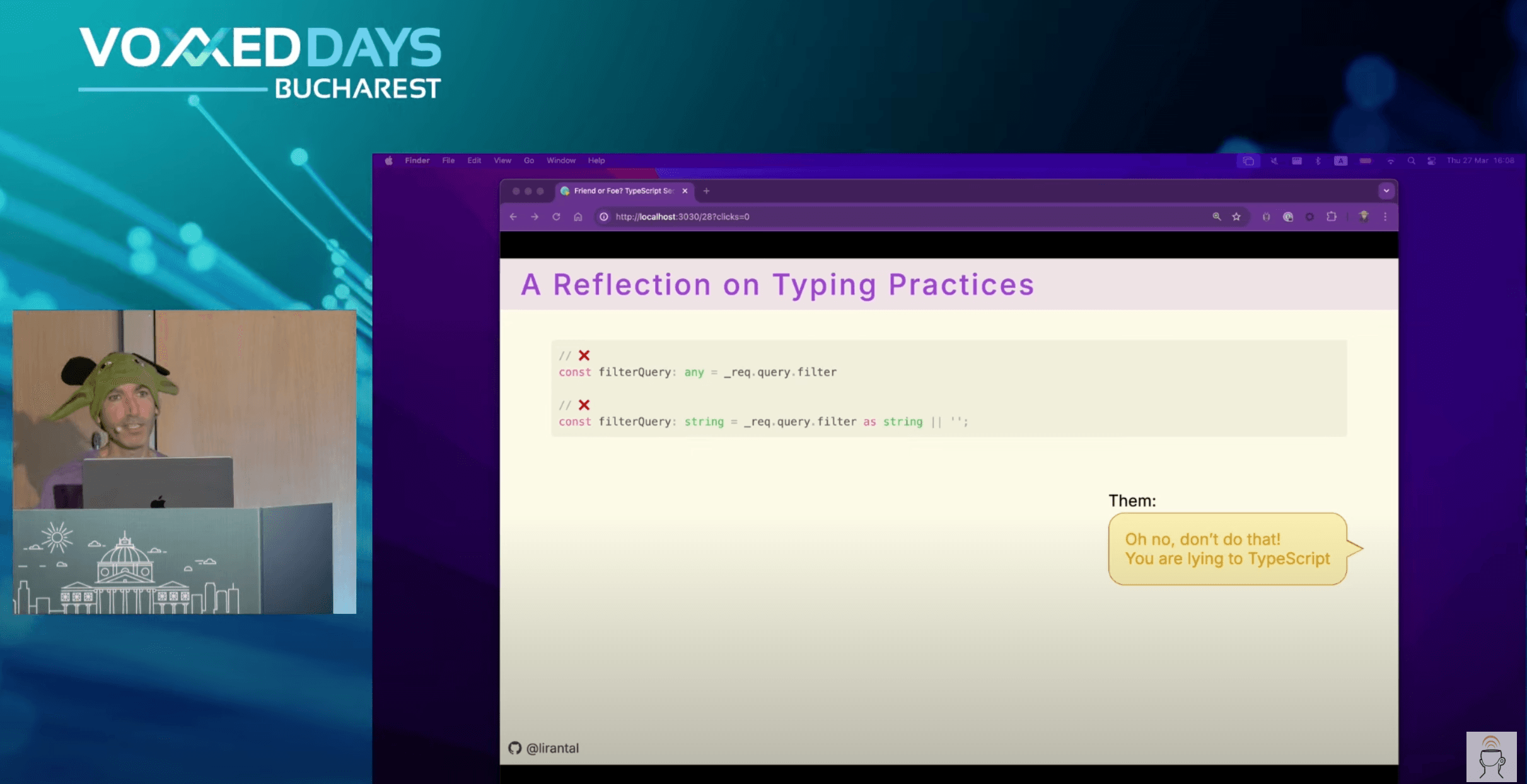This screenshot has height=784, width=1527.
Task: Expand the tab search chevron dropdown
Action: pos(1386,190)
